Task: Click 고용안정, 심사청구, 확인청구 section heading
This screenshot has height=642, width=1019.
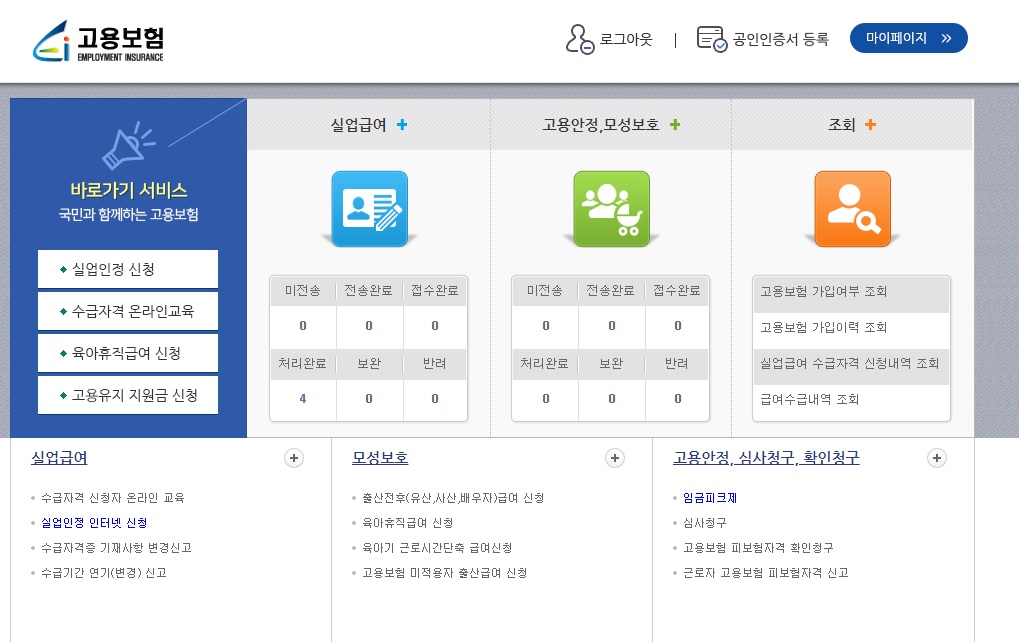Action: [766, 457]
